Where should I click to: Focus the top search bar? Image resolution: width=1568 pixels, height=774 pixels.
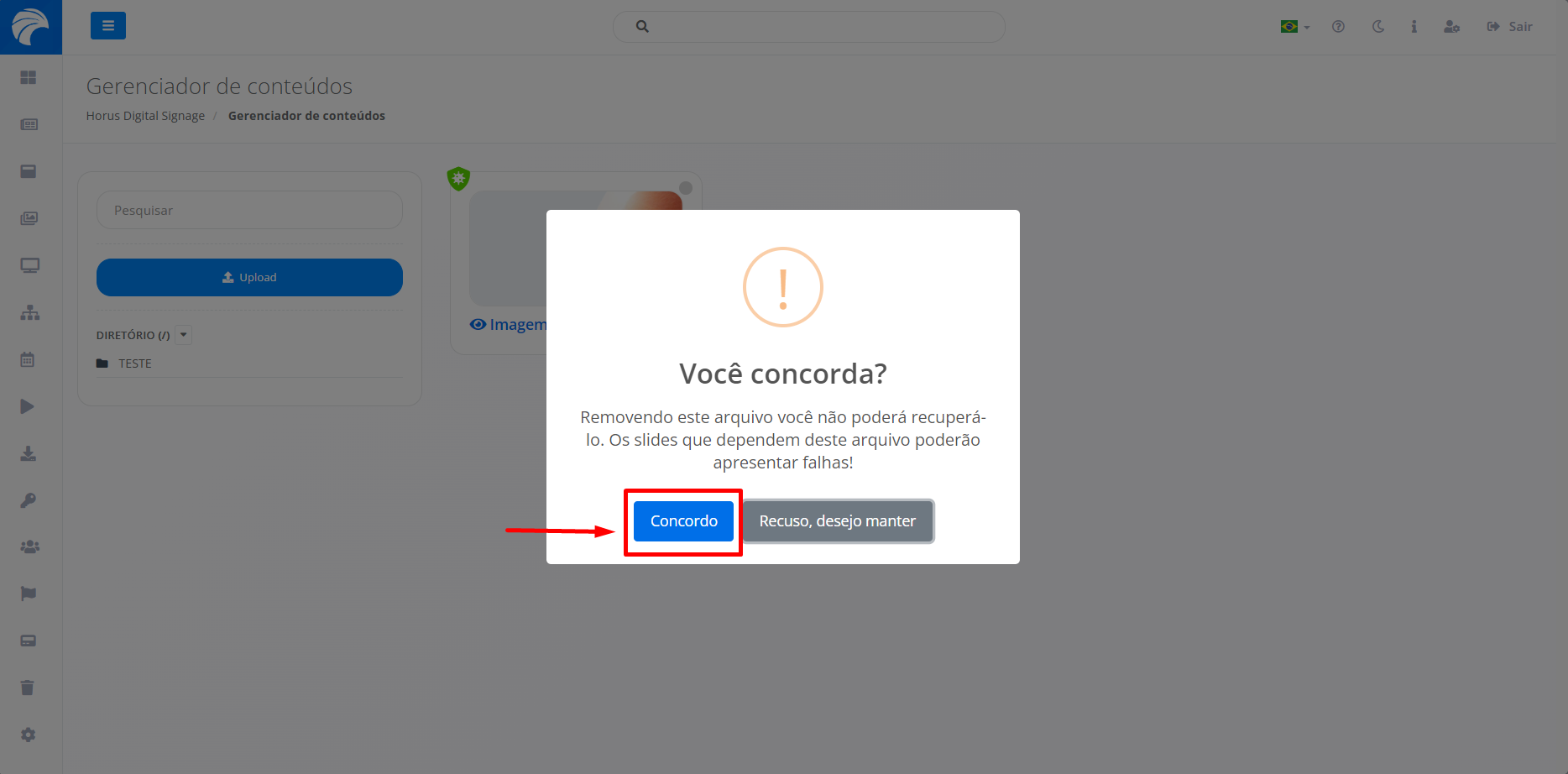click(809, 27)
